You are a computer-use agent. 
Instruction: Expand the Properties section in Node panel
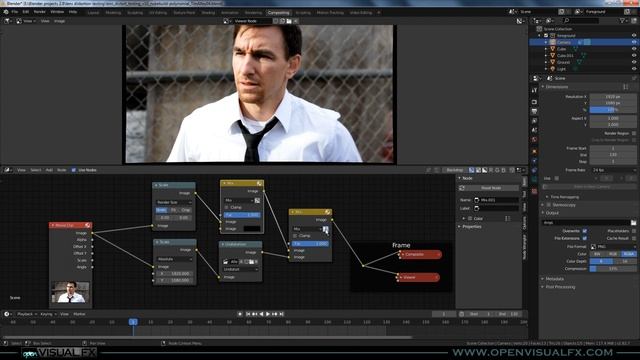tap(472, 227)
